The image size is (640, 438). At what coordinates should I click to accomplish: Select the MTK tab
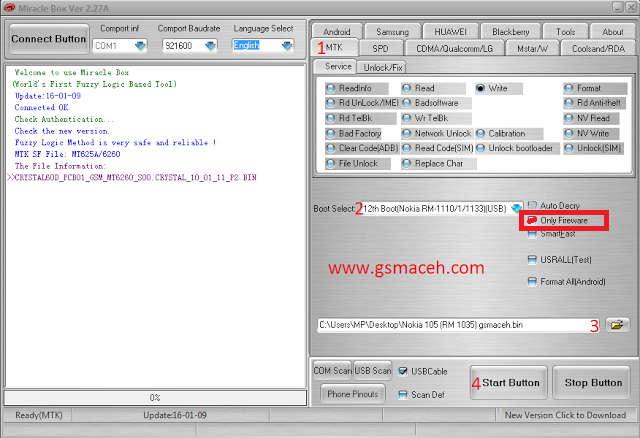334,47
